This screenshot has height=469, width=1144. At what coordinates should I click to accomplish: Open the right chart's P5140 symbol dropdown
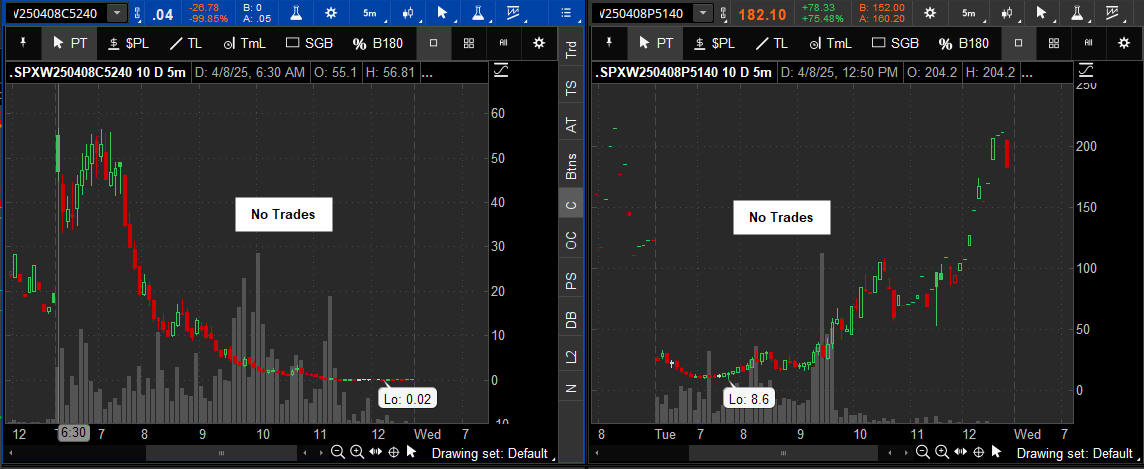click(x=704, y=13)
